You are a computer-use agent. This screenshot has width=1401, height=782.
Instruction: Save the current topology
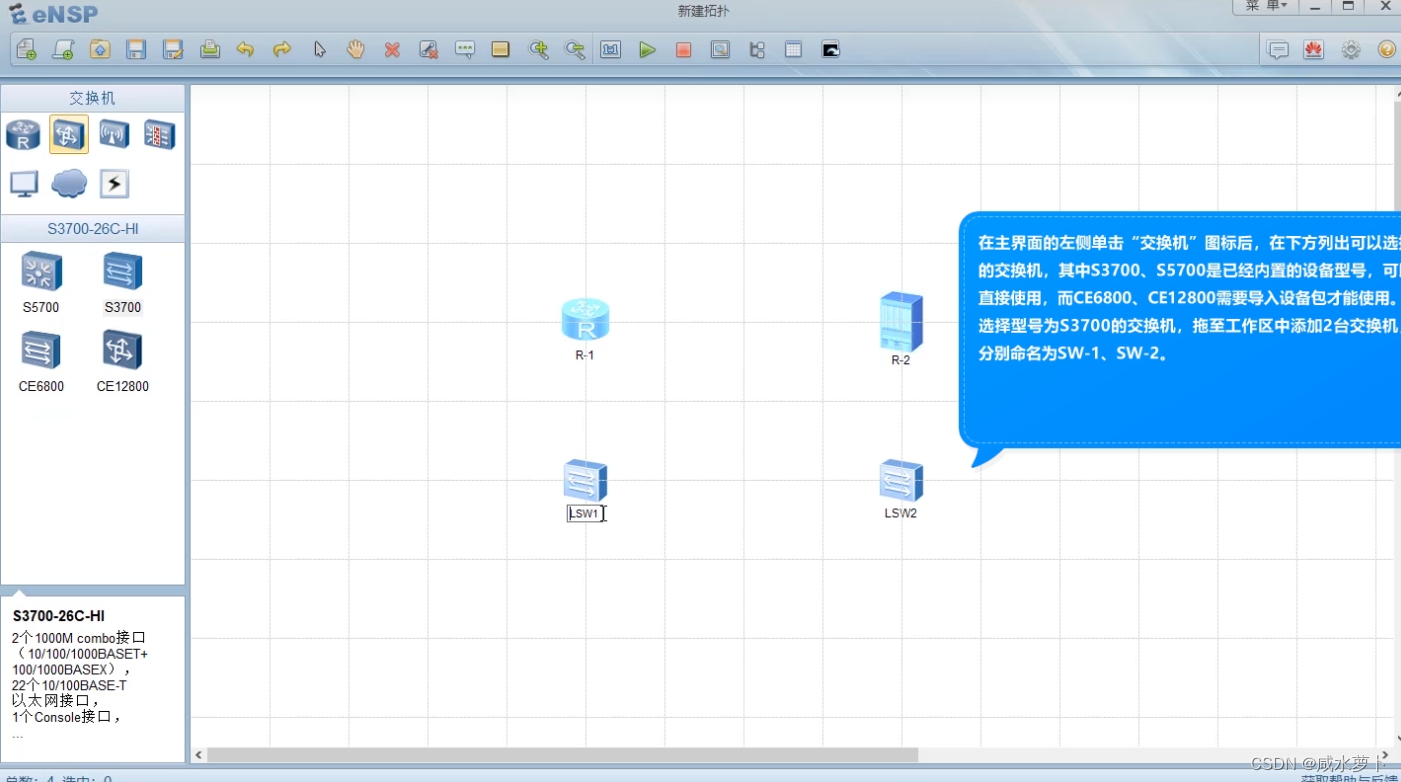coord(136,49)
